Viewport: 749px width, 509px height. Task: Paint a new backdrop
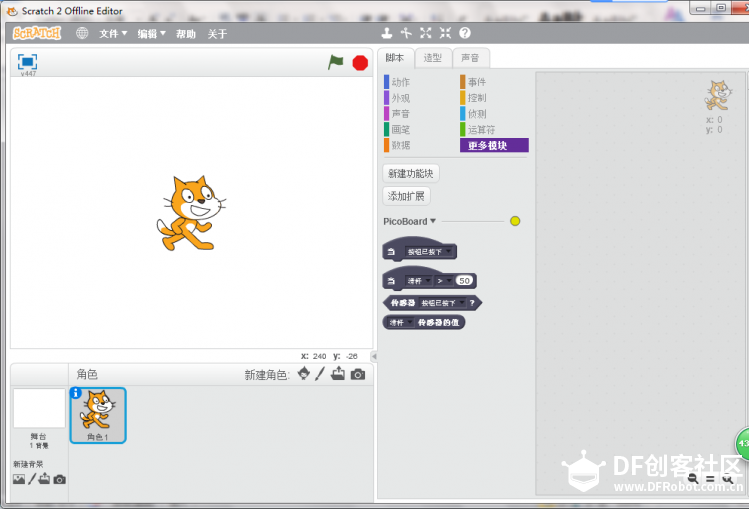click(32, 478)
